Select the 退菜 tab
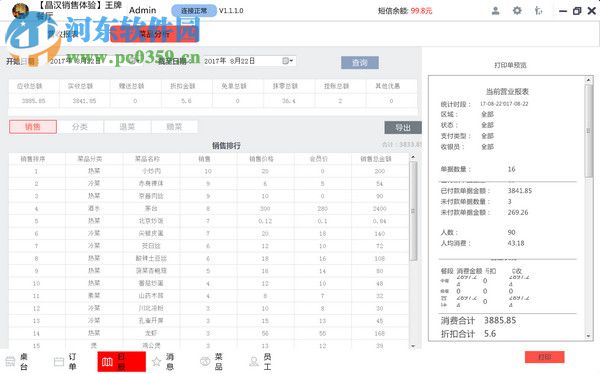 click(x=127, y=127)
